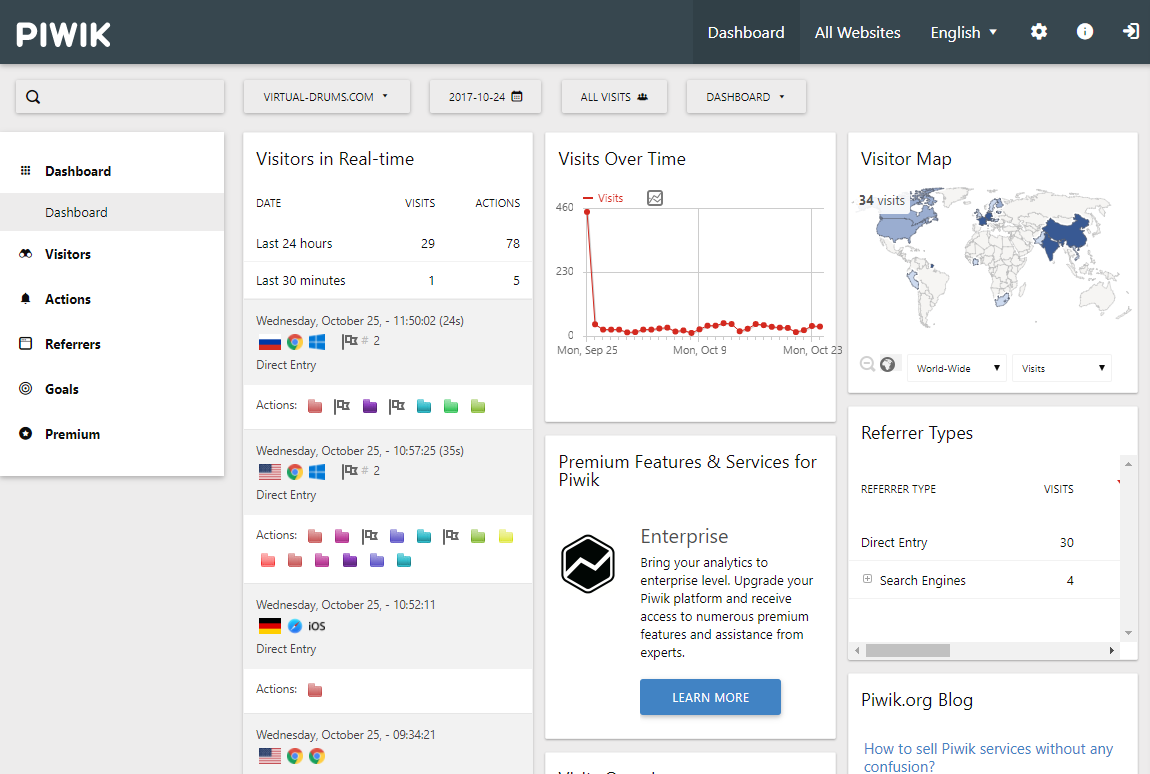Screen dimensions: 1150x774
Task: Click the search magnifier icon
Action: click(x=33, y=97)
